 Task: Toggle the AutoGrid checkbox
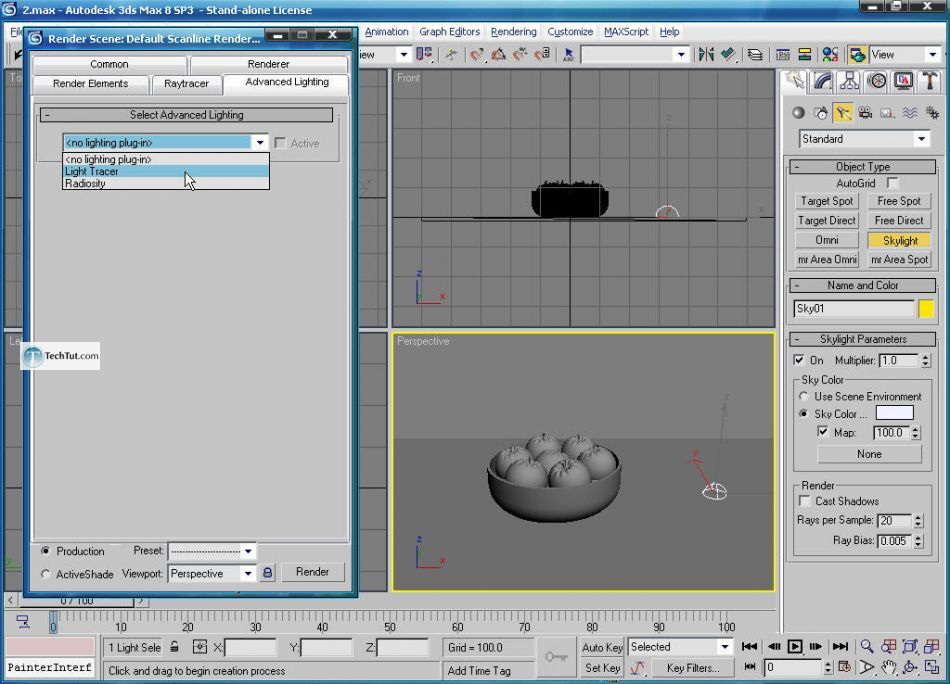892,182
